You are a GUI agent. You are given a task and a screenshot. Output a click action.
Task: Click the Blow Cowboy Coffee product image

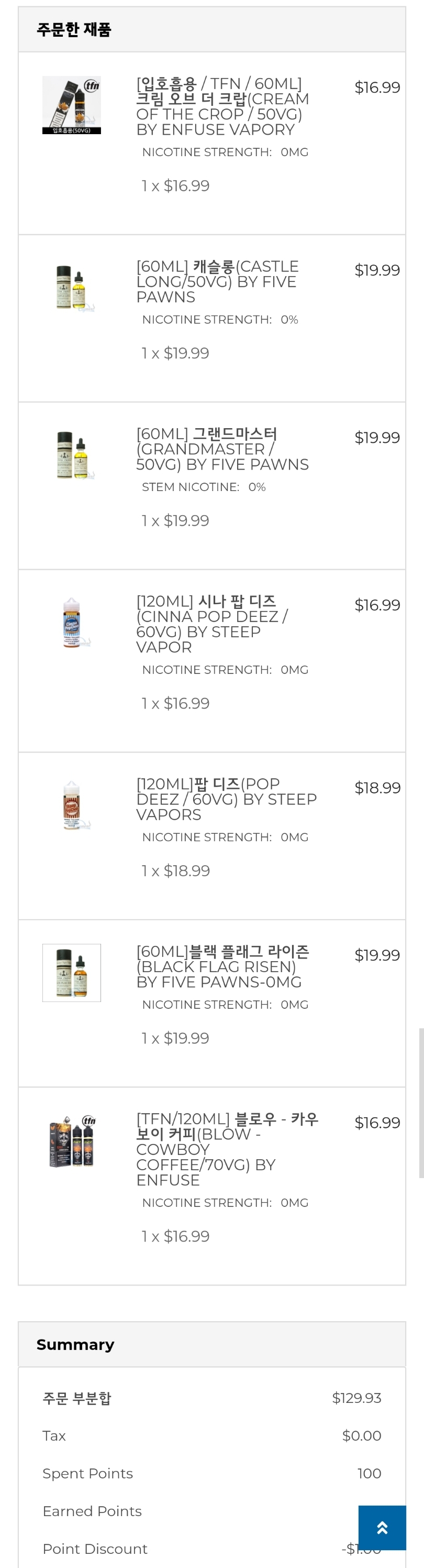pyautogui.click(x=72, y=1140)
